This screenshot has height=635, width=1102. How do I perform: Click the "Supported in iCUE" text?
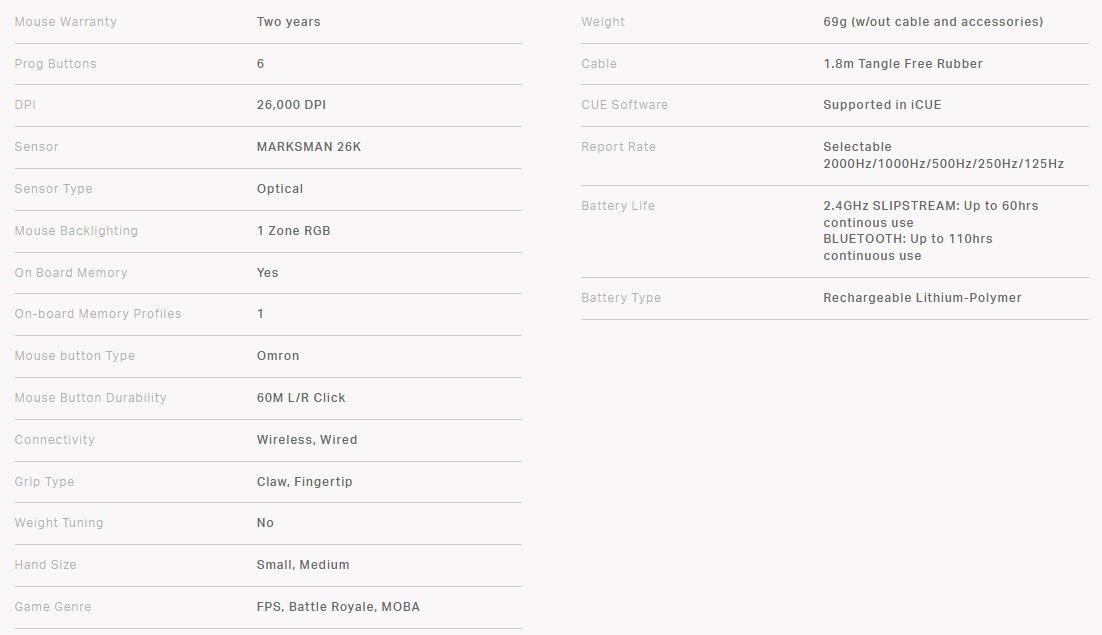tap(882, 105)
